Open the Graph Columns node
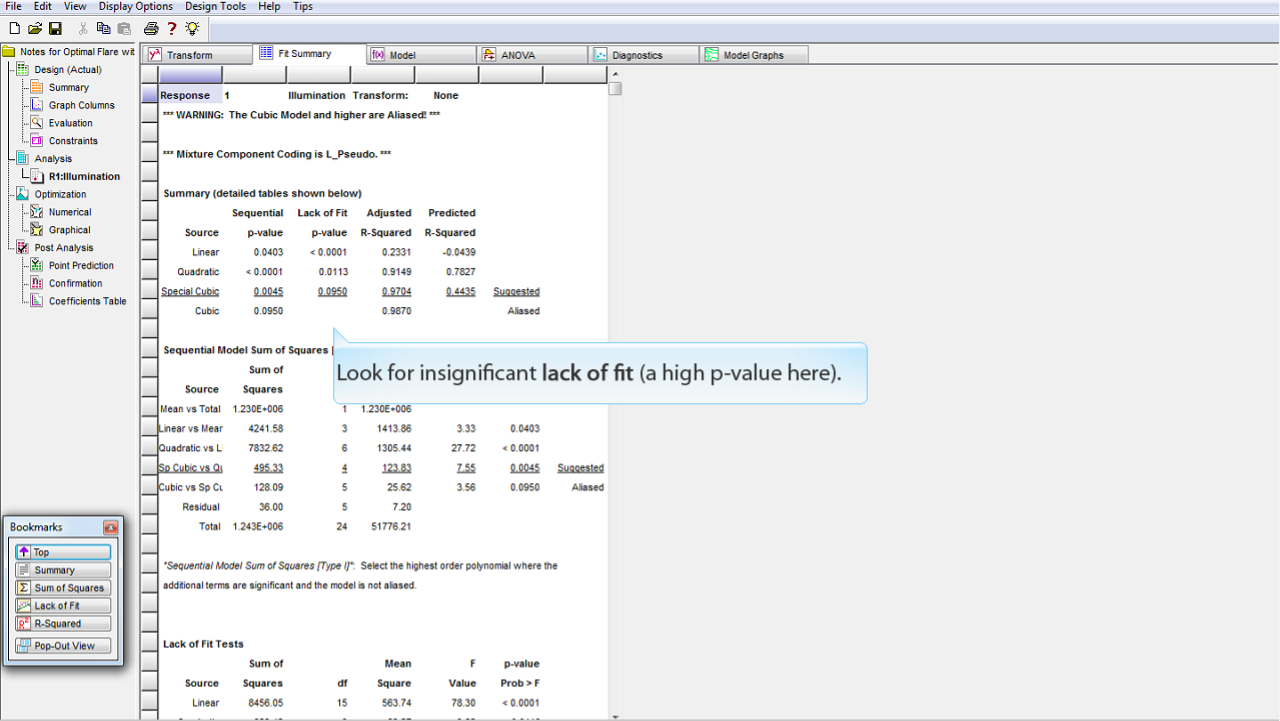This screenshot has width=1280, height=721. coord(73,105)
